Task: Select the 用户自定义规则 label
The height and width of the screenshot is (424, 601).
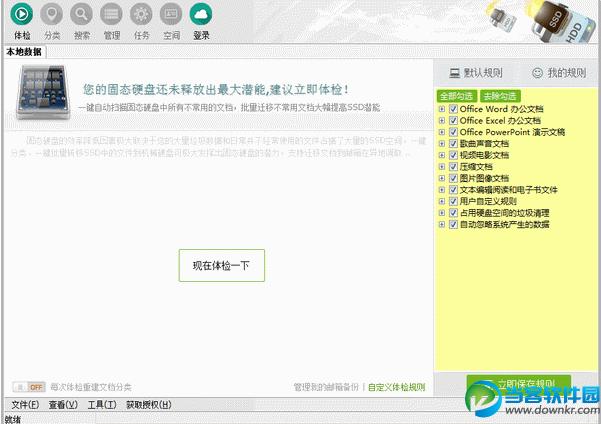Action: (488, 201)
